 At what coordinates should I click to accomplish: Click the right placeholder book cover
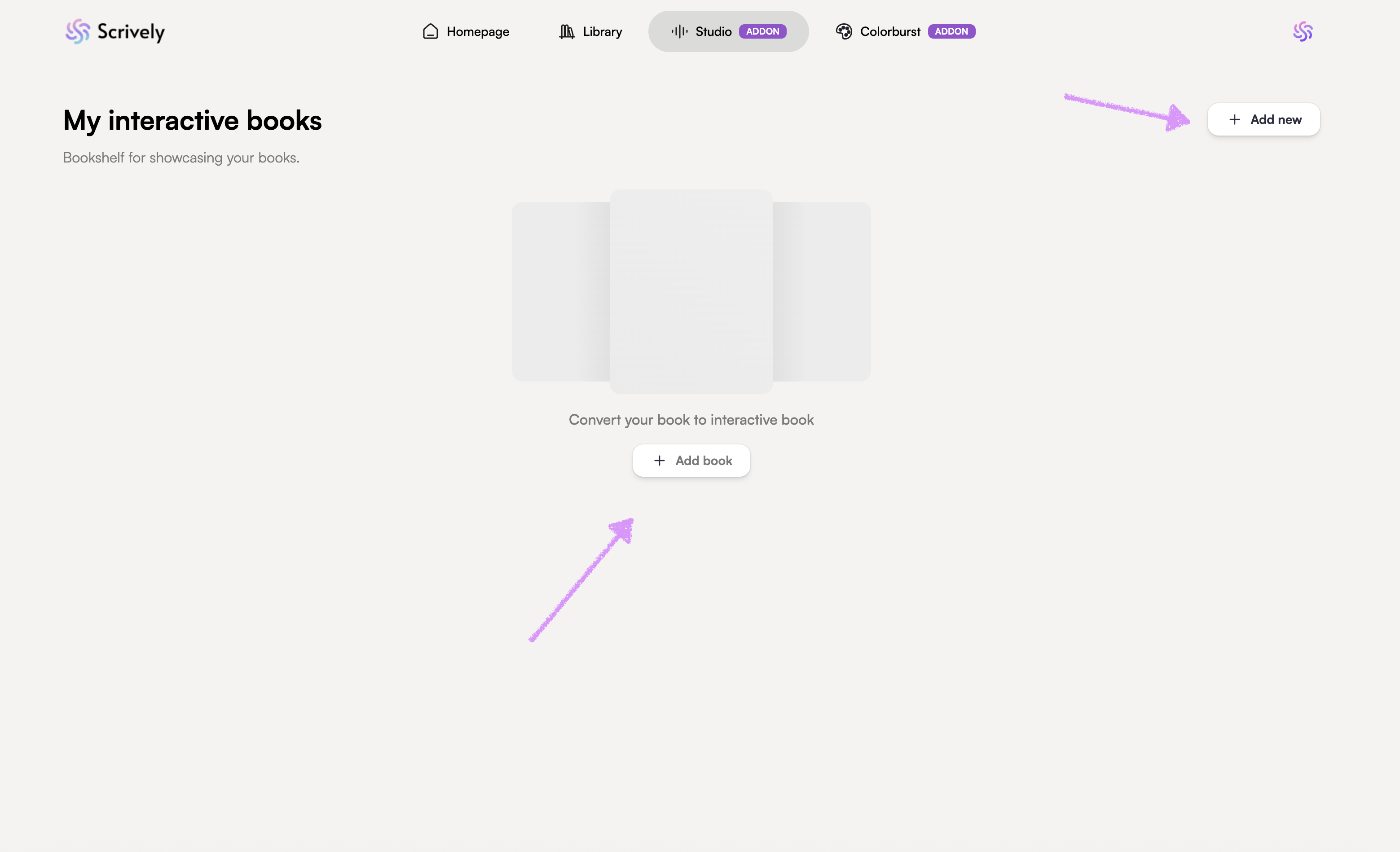coord(822,291)
